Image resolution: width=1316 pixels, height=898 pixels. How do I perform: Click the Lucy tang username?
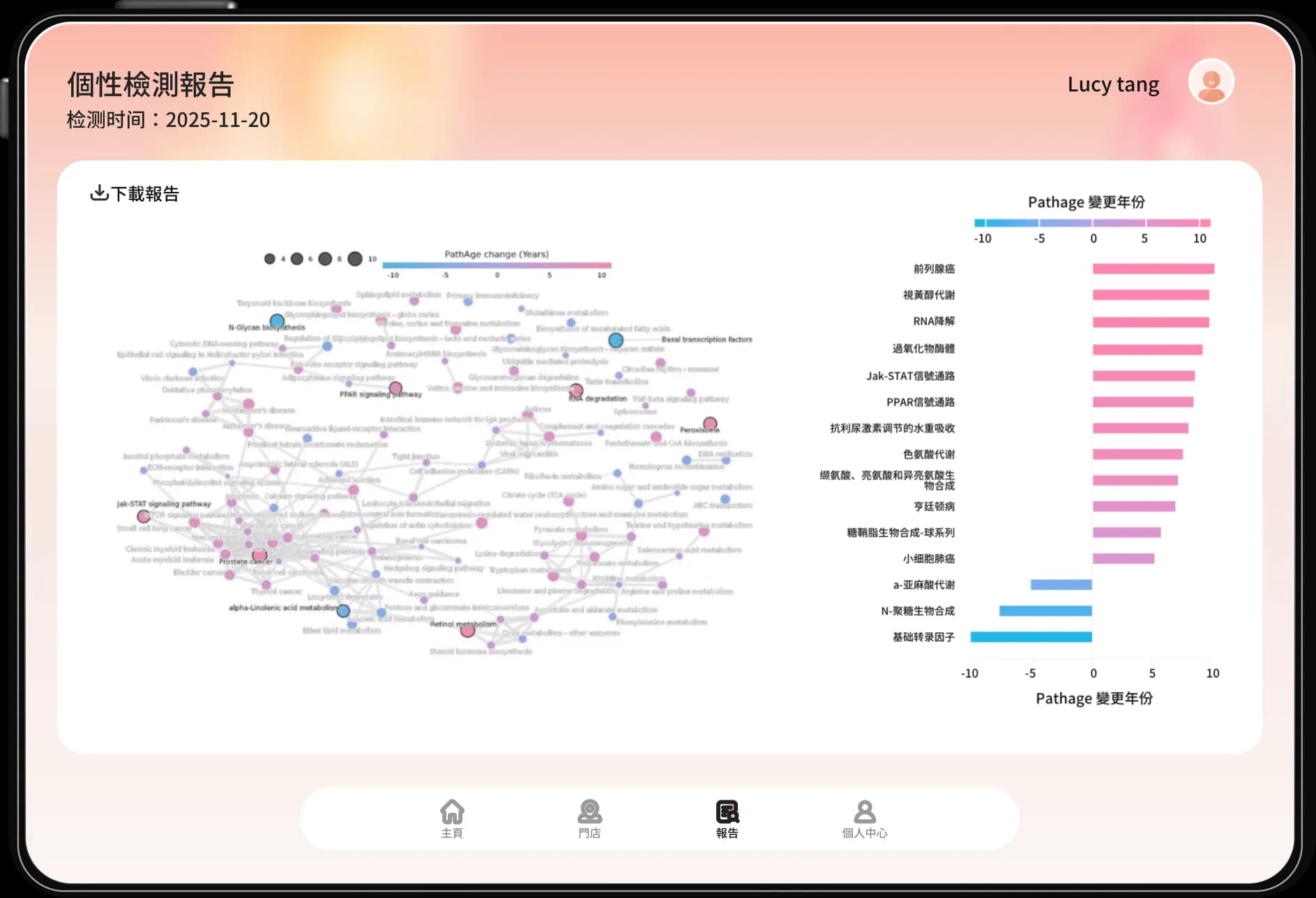pos(1113,84)
